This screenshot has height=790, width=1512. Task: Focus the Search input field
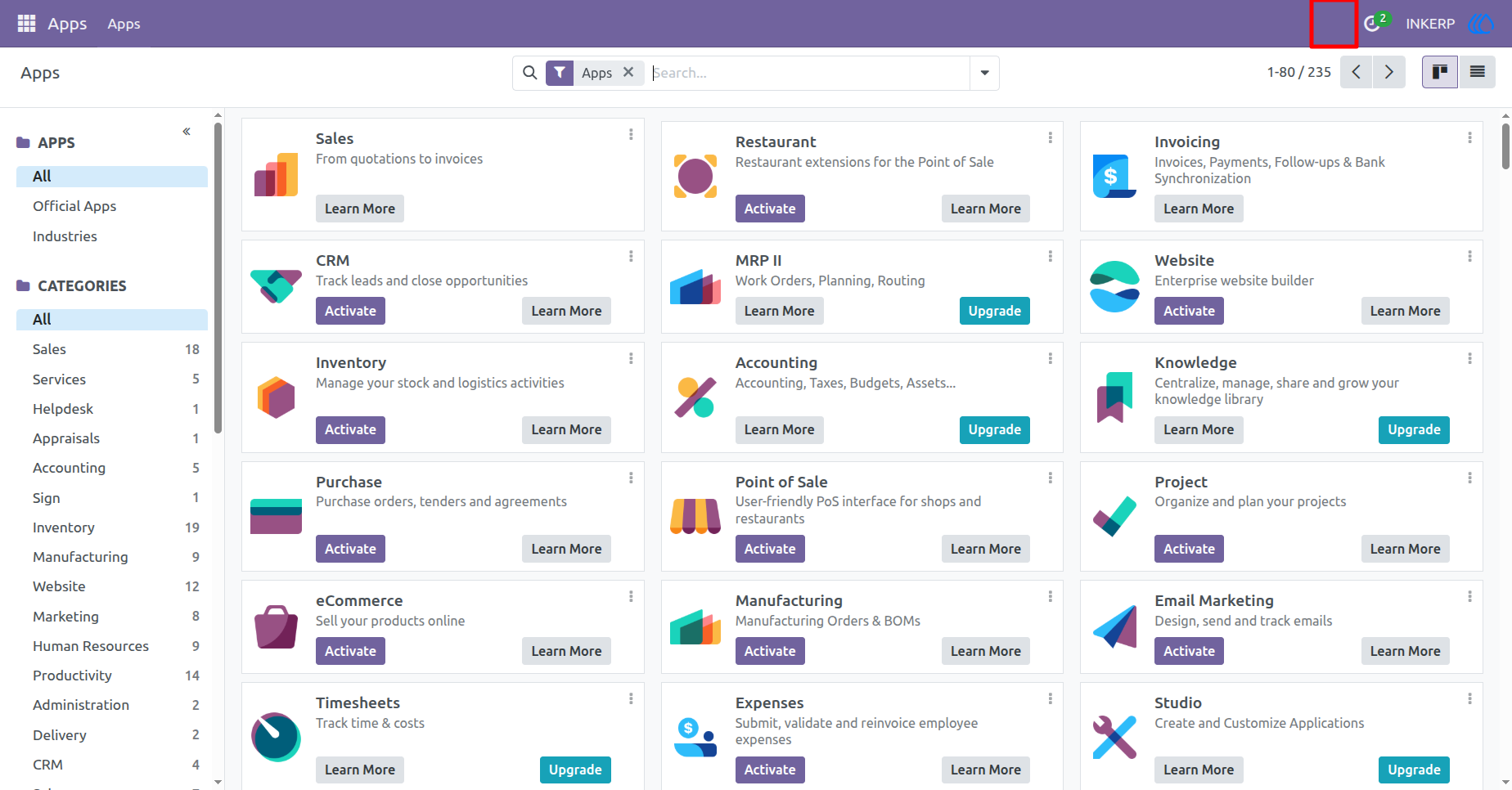point(808,73)
